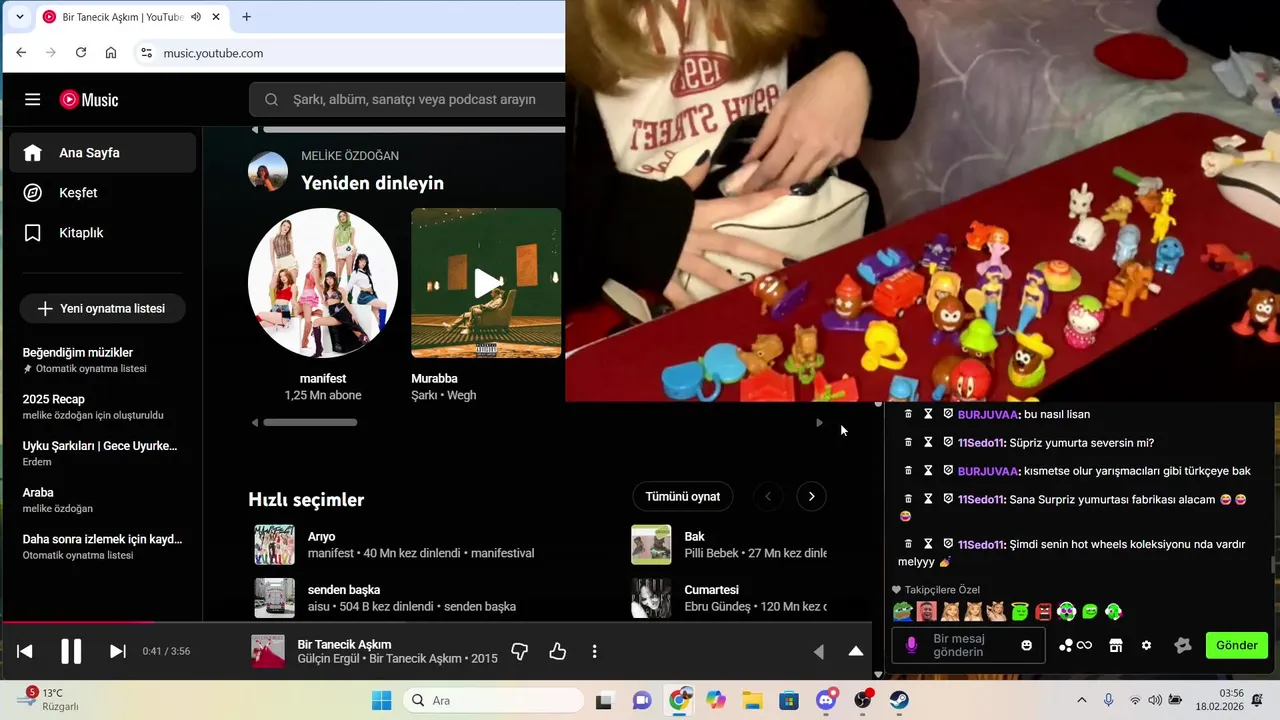The image size is (1280, 720).
Task: Click the Bir mesaj gönderin chat field
Action: pyautogui.click(x=969, y=646)
